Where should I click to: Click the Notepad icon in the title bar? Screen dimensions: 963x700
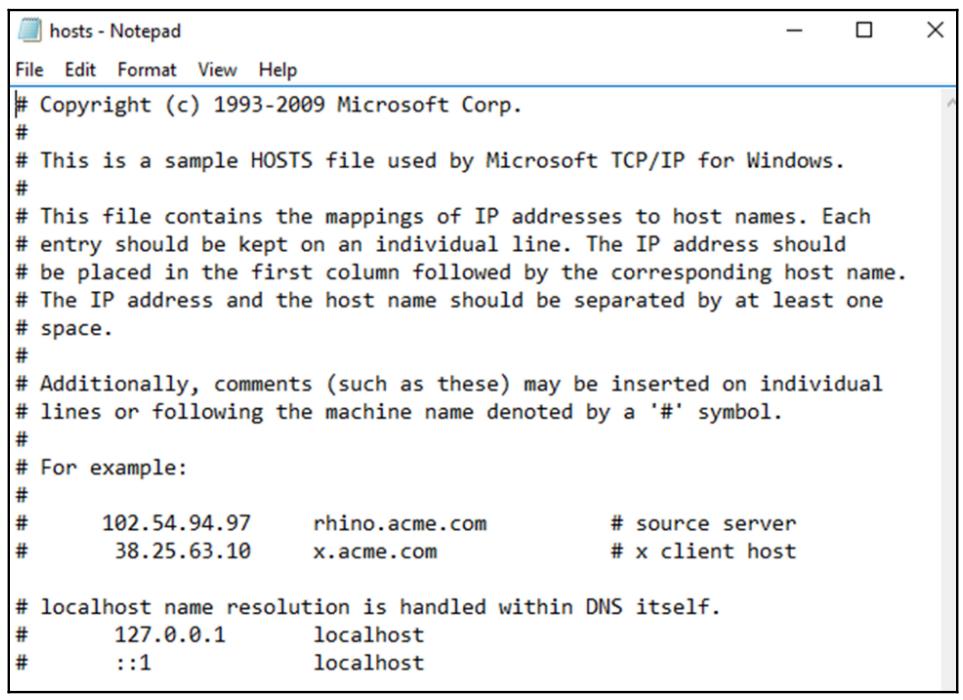pos(31,31)
